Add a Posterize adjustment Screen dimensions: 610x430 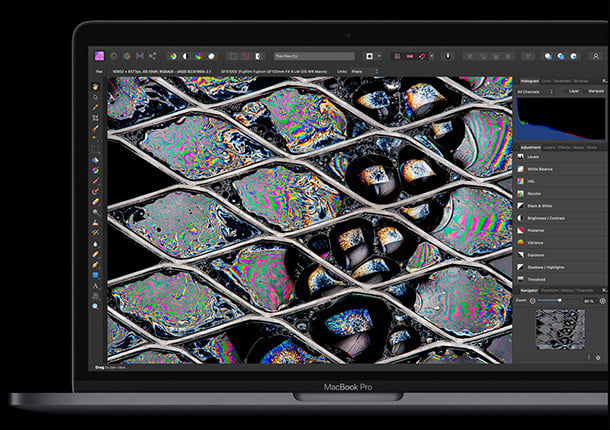tap(561, 230)
